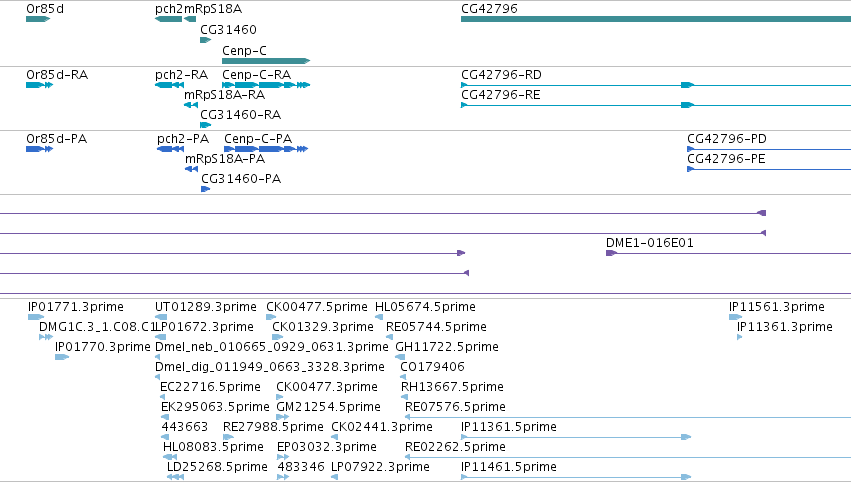Click the CG42796-PE protein label

pyautogui.click(x=726, y=159)
